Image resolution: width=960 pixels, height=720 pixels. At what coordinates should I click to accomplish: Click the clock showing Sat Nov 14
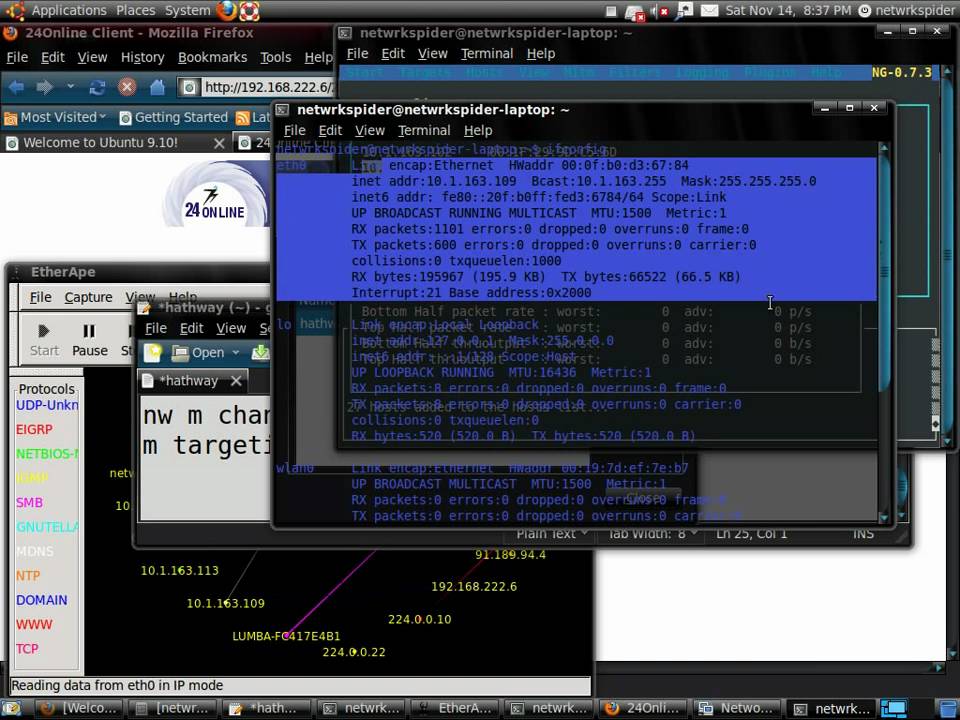click(x=788, y=10)
